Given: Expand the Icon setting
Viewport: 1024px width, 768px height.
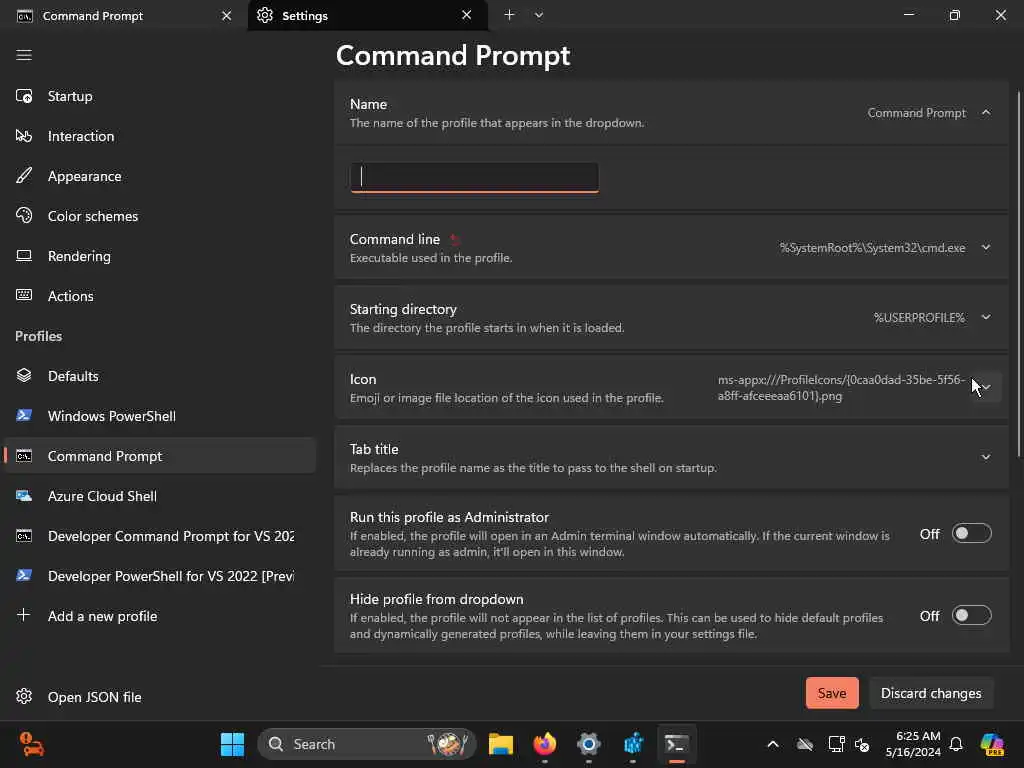Looking at the screenshot, I should click(x=987, y=387).
